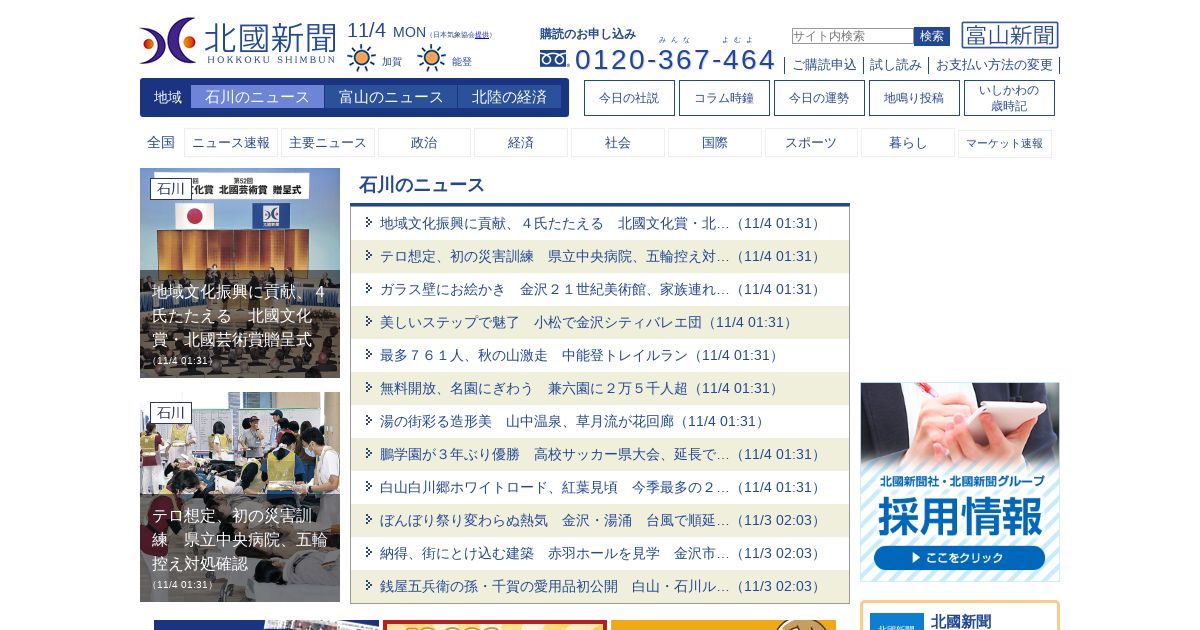Open the 北國文化賞 award ceremony photo article

click(240, 273)
